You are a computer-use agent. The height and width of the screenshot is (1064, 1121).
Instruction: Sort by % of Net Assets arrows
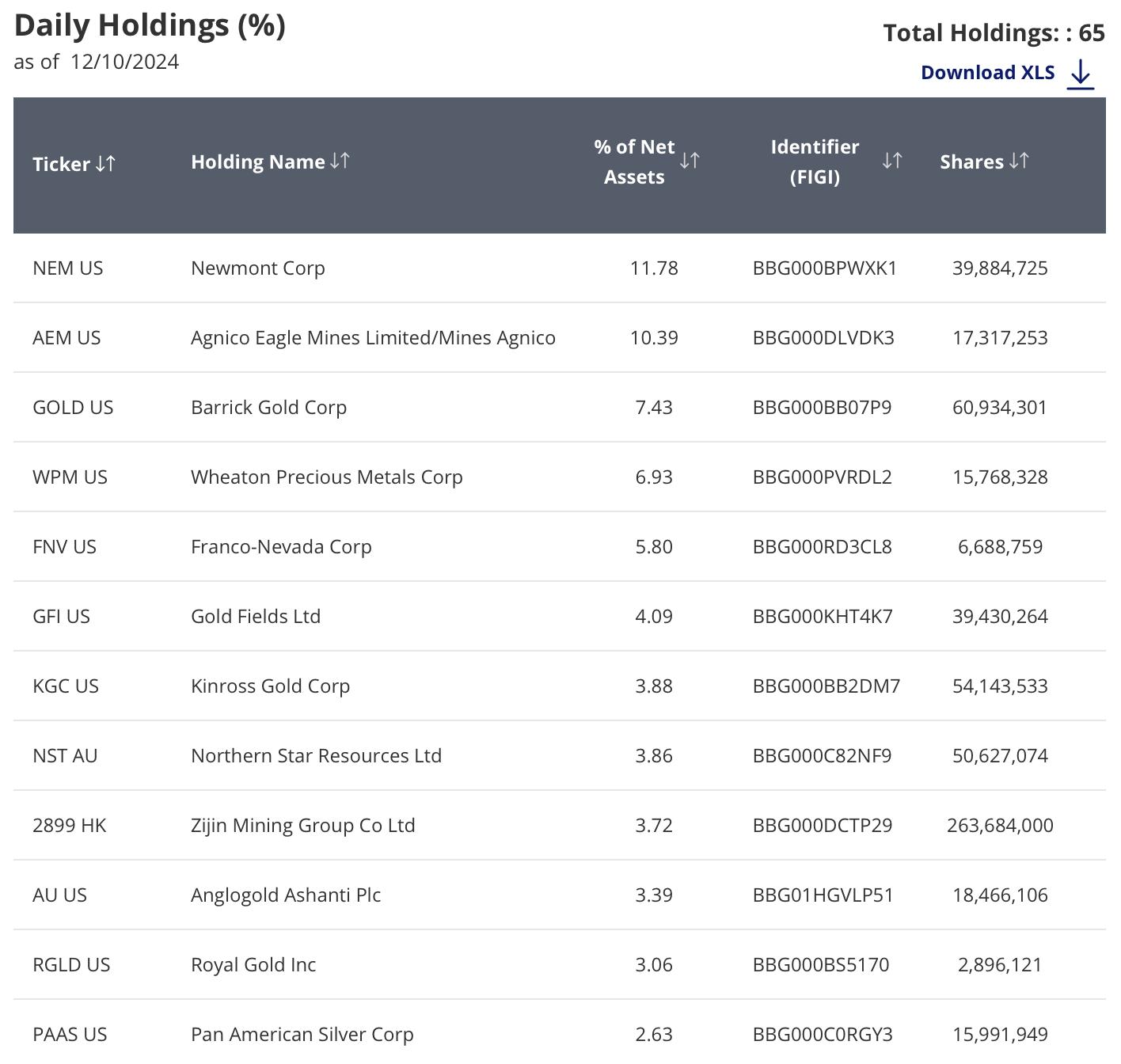click(690, 161)
